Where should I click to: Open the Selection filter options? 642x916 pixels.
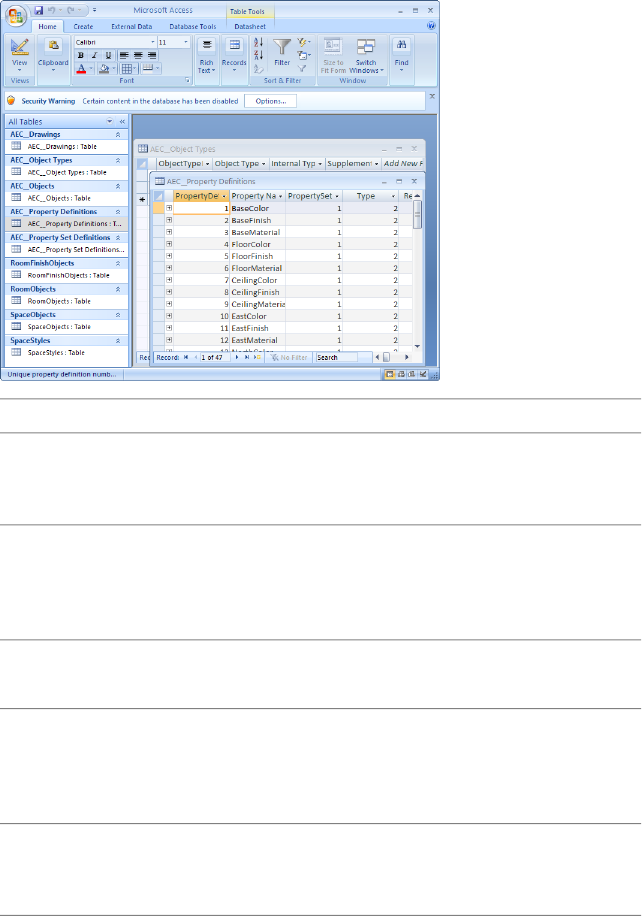pos(303,42)
